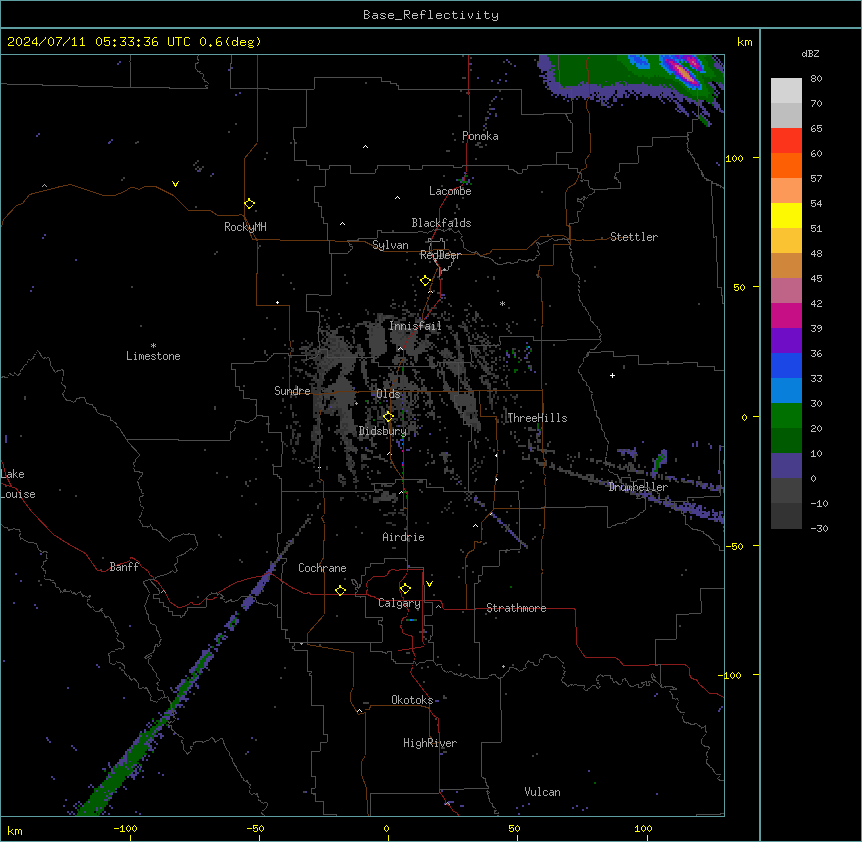Screen dimensions: 862x842
Task: Click the Strathmore city label
Action: [516, 608]
